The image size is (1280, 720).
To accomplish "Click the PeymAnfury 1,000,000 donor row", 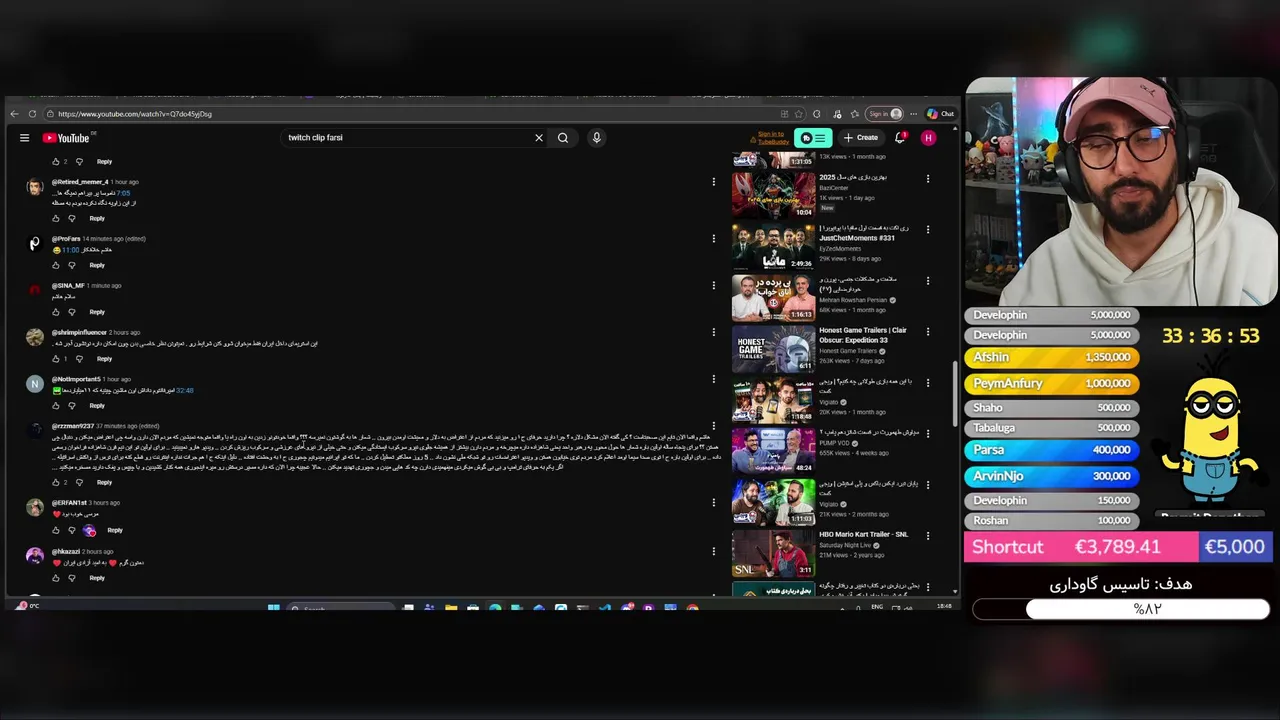I will click(x=1051, y=383).
